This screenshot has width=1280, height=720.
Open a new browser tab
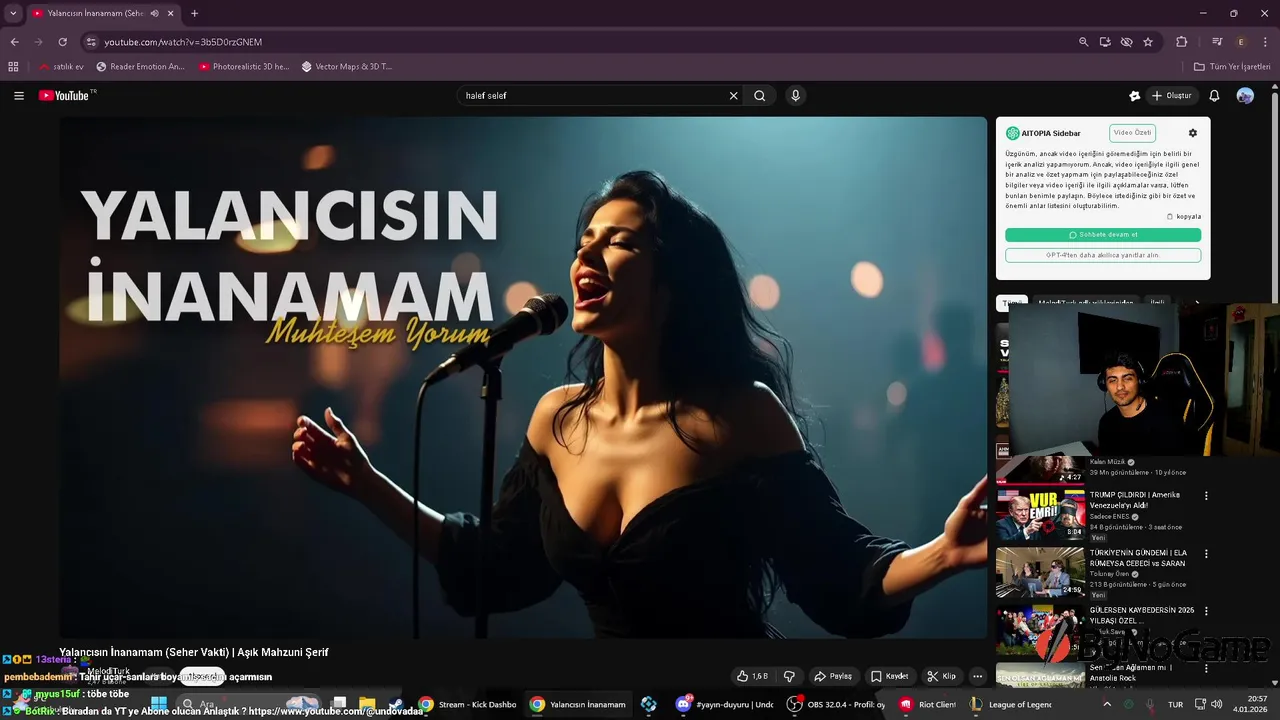[x=194, y=13]
